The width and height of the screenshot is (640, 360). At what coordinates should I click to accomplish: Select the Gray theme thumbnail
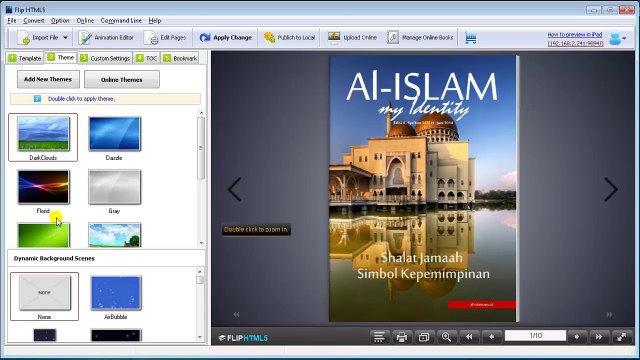[114, 187]
